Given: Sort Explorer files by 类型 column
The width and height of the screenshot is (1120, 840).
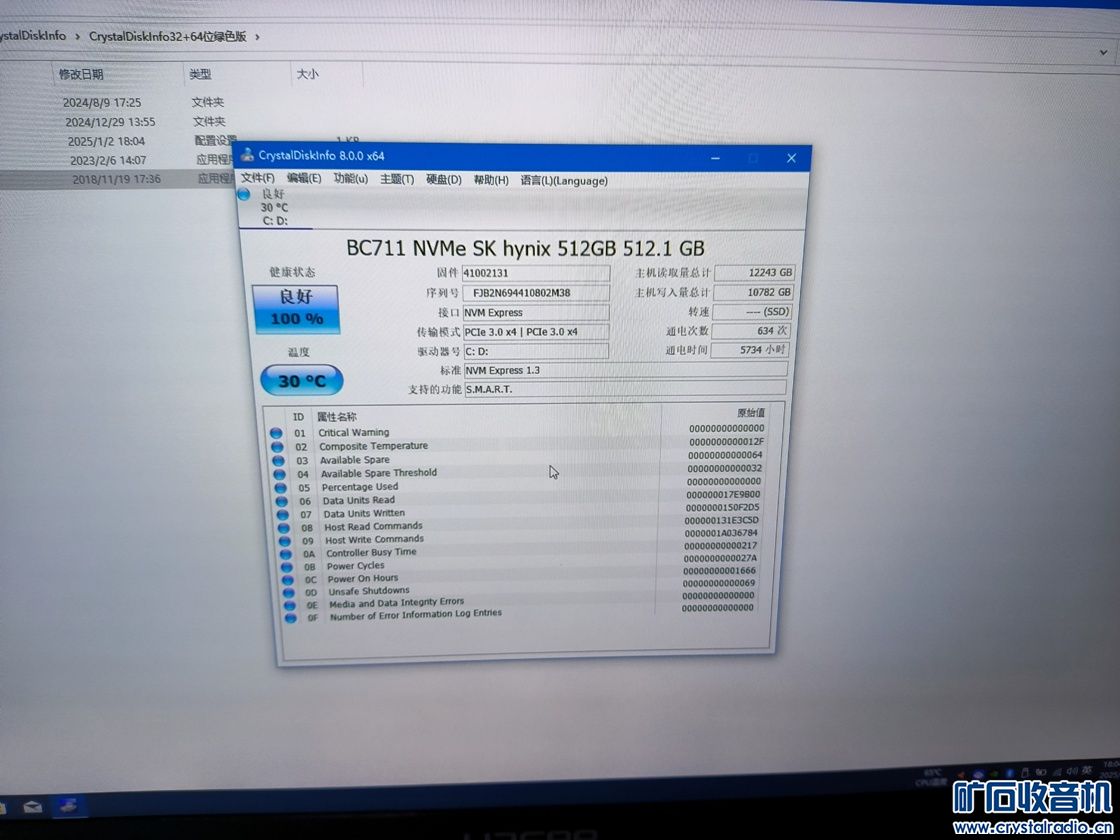Looking at the screenshot, I should coord(200,74).
